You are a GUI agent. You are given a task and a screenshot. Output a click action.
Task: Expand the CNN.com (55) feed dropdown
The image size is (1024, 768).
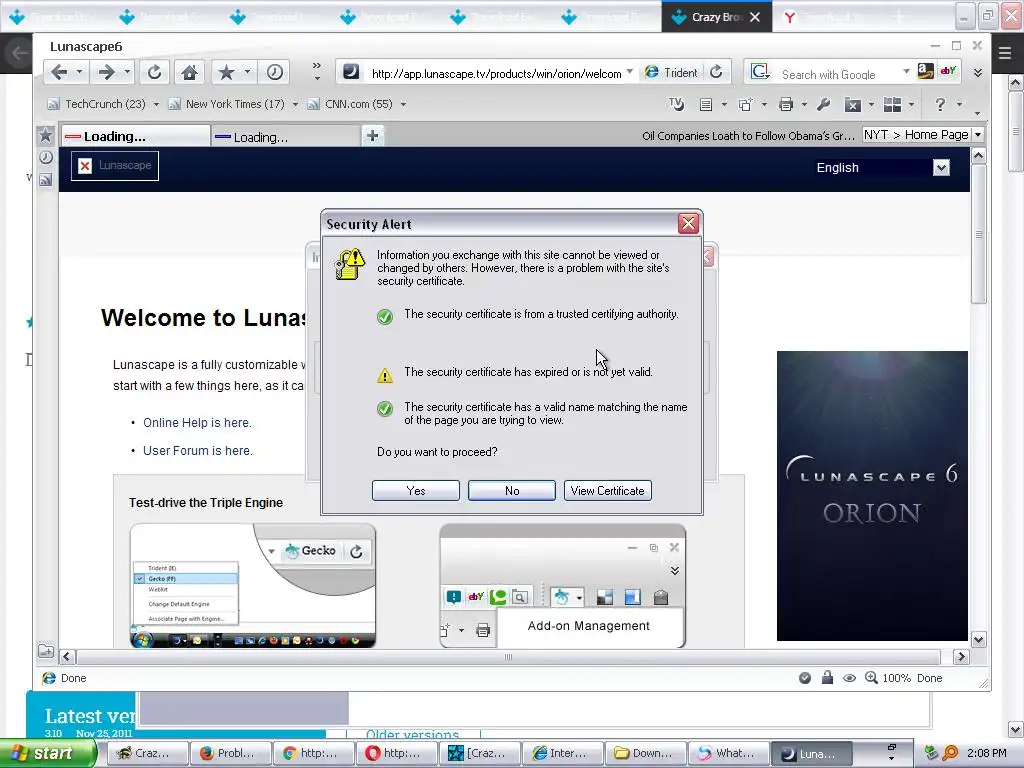point(403,104)
